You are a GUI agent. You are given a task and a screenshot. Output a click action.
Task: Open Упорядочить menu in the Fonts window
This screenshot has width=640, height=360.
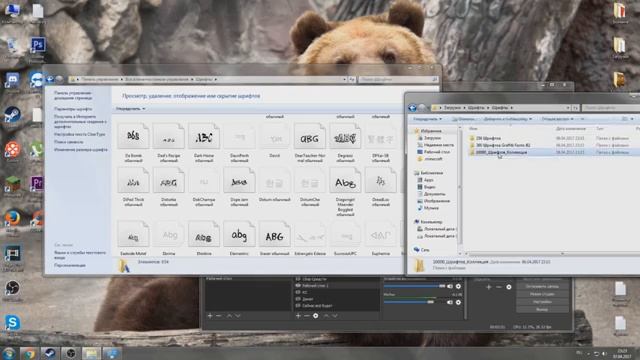pyautogui.click(x=131, y=109)
